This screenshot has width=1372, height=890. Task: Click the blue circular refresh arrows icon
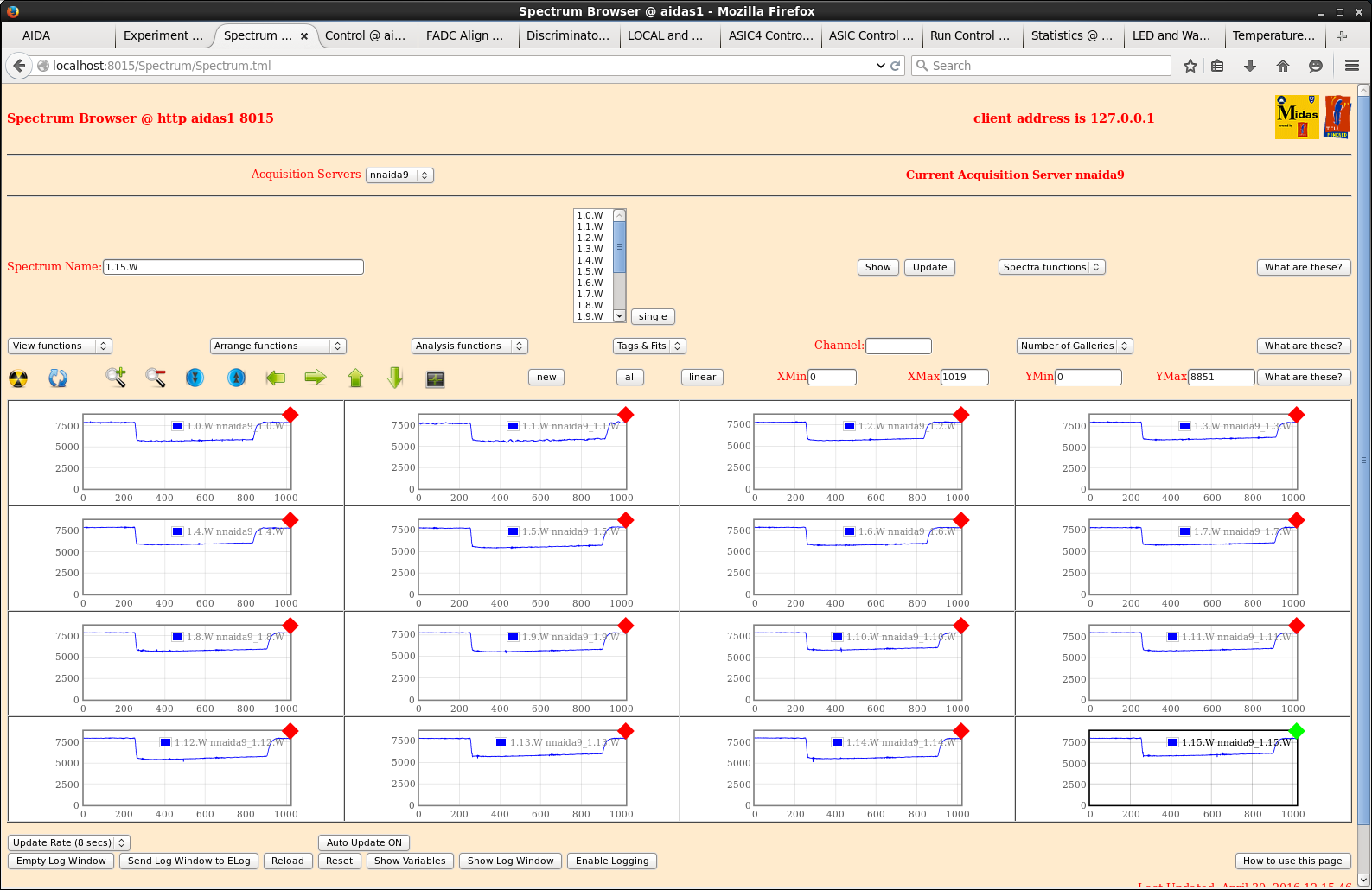point(58,378)
